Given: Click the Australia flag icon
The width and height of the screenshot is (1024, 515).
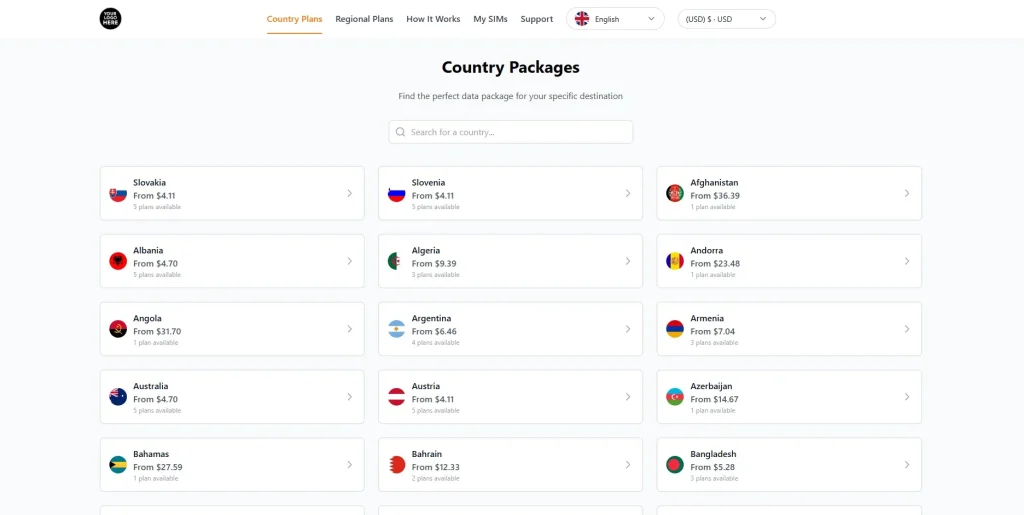Looking at the screenshot, I should pos(118,397).
